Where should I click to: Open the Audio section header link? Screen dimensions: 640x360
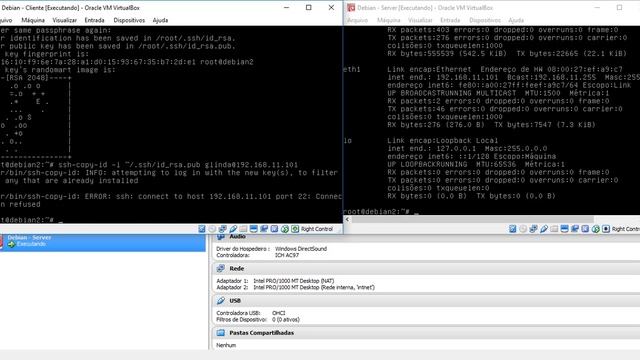(237, 237)
